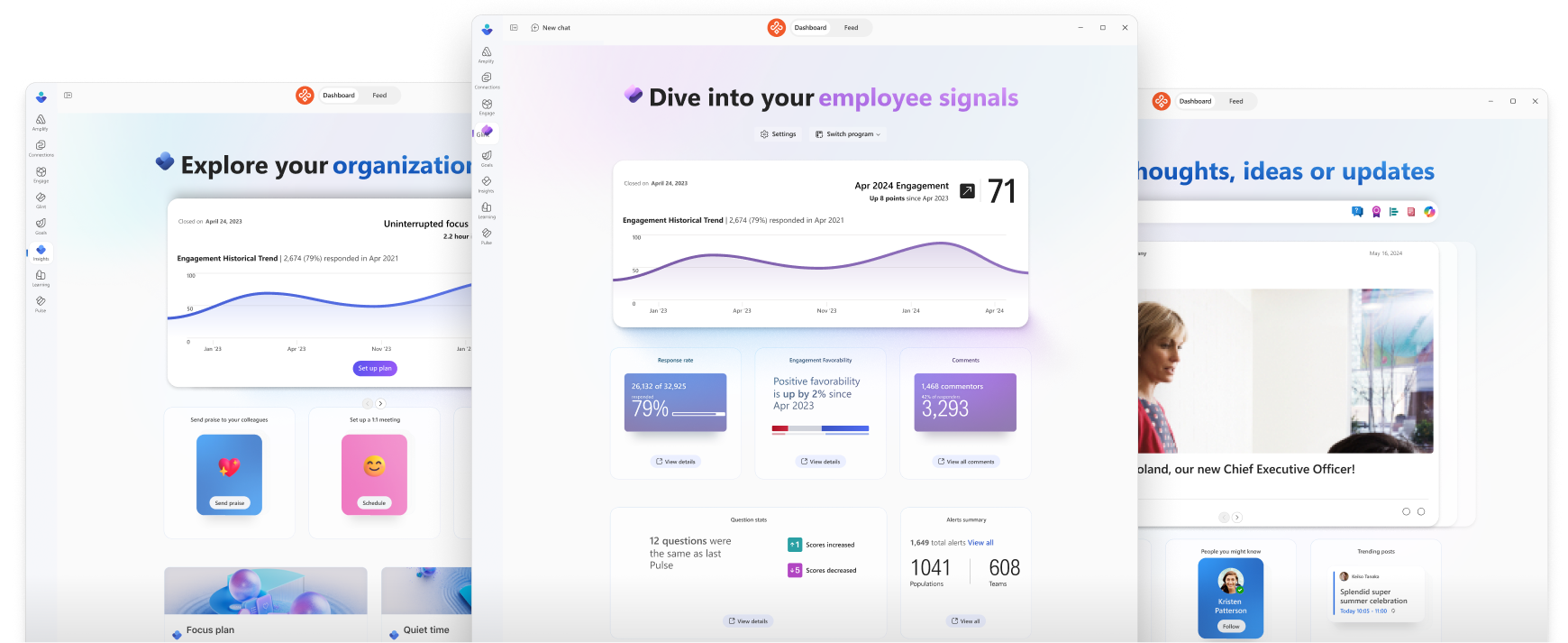This screenshot has height=643, width=1568.
Task: Click the orange organization logo in the center window
Action: click(777, 28)
